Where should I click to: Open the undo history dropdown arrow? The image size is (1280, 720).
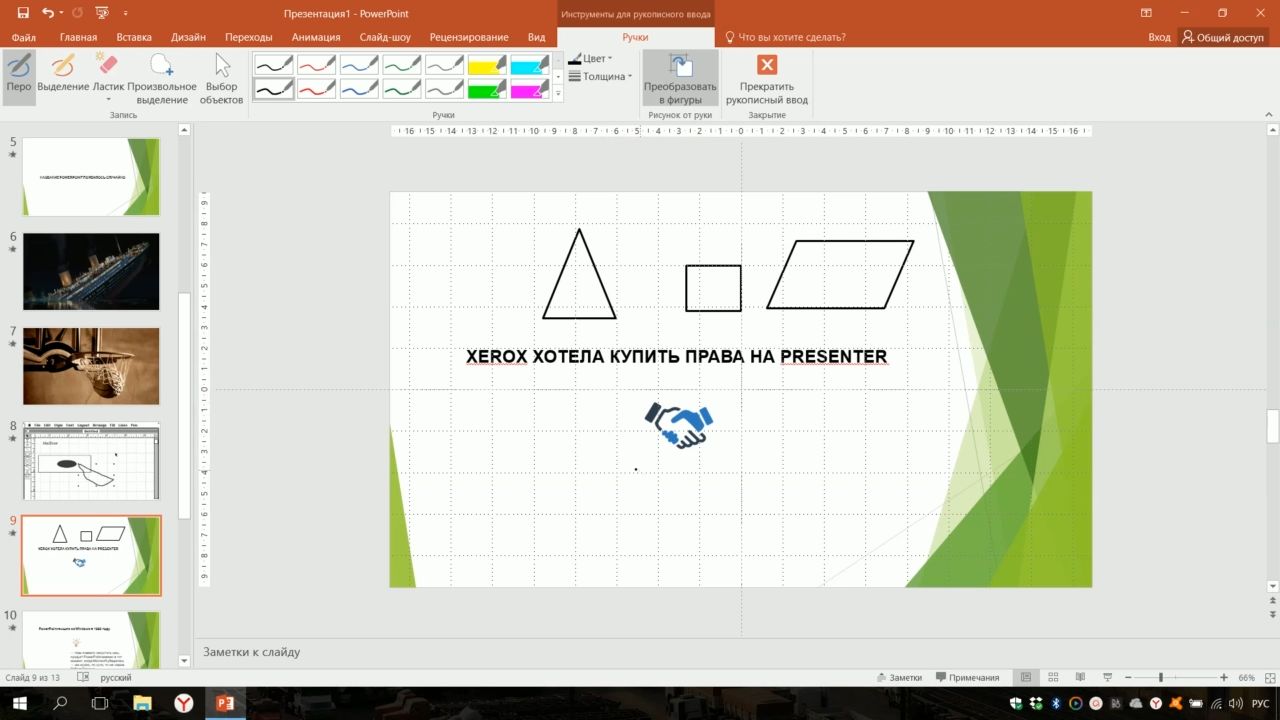(61, 13)
